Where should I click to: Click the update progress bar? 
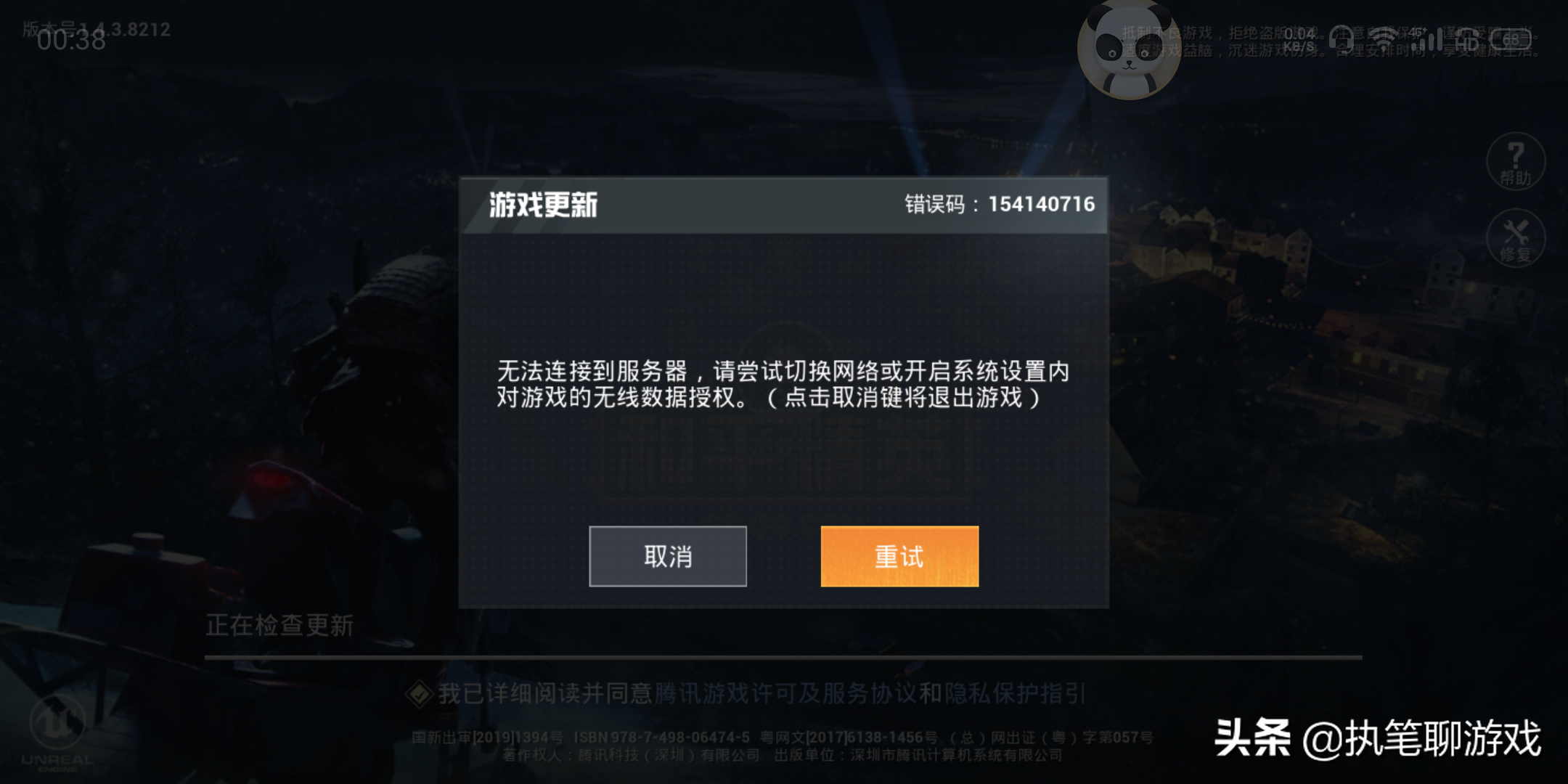[783, 658]
